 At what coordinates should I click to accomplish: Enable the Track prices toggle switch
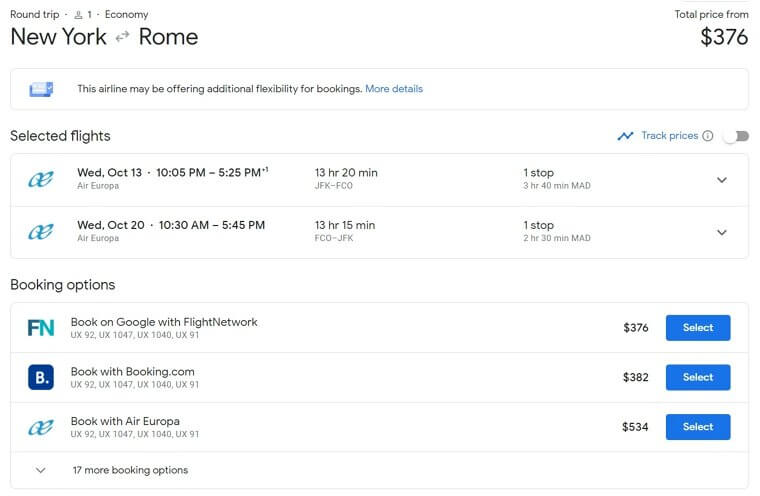pyautogui.click(x=736, y=136)
